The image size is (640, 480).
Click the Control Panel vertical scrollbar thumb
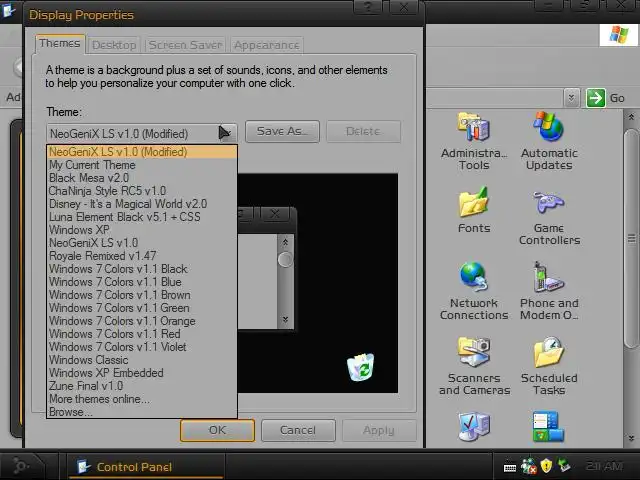point(631,238)
